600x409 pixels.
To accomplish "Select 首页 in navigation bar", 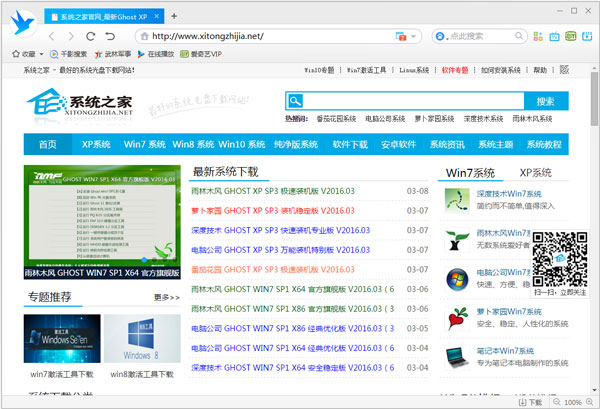I will pyautogui.click(x=48, y=144).
